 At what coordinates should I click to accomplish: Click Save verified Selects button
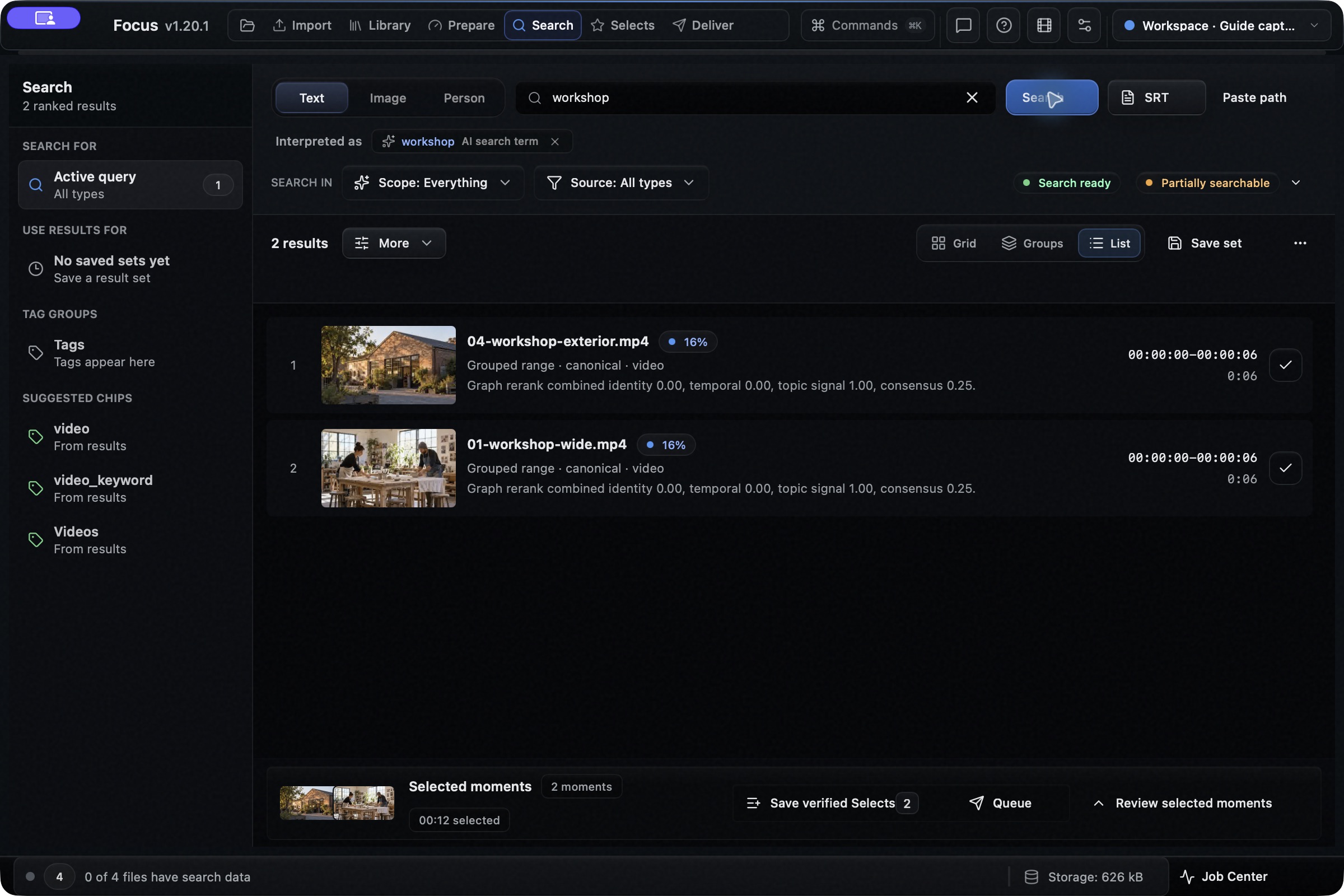[x=832, y=804]
